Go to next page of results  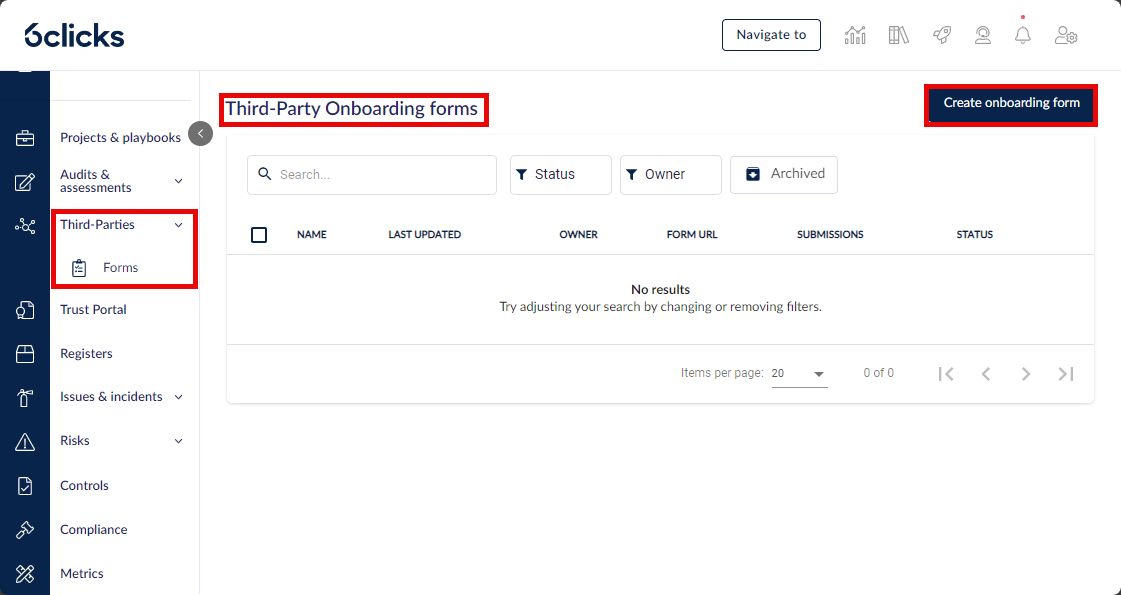[x=1026, y=373]
